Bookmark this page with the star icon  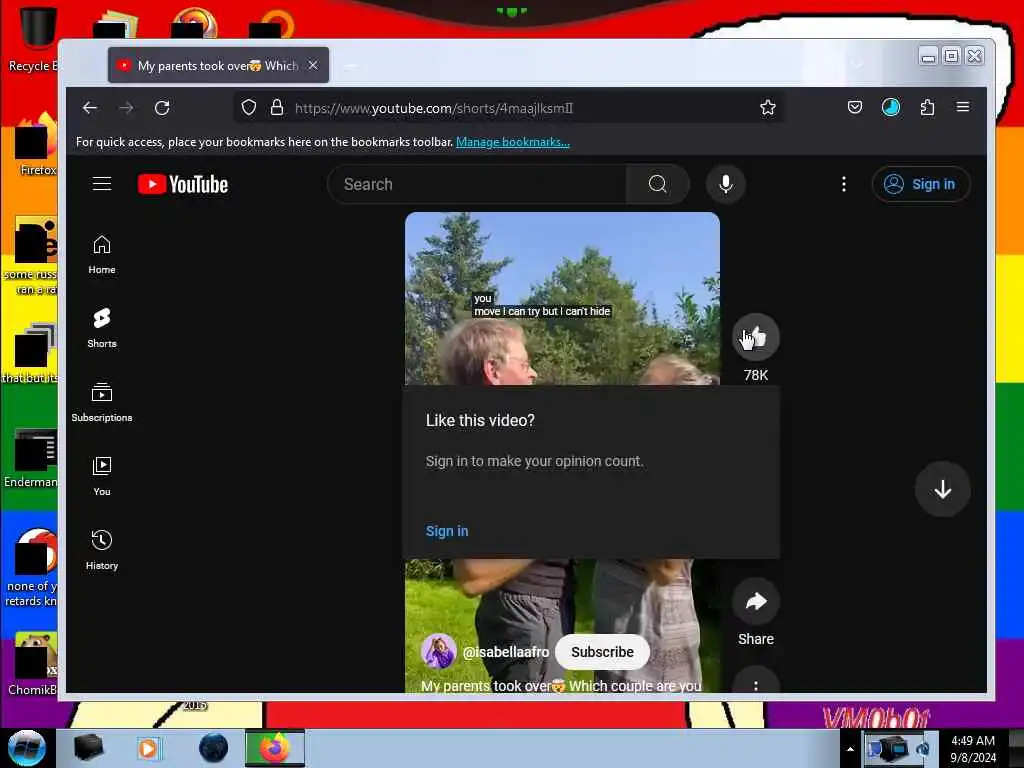tap(768, 108)
